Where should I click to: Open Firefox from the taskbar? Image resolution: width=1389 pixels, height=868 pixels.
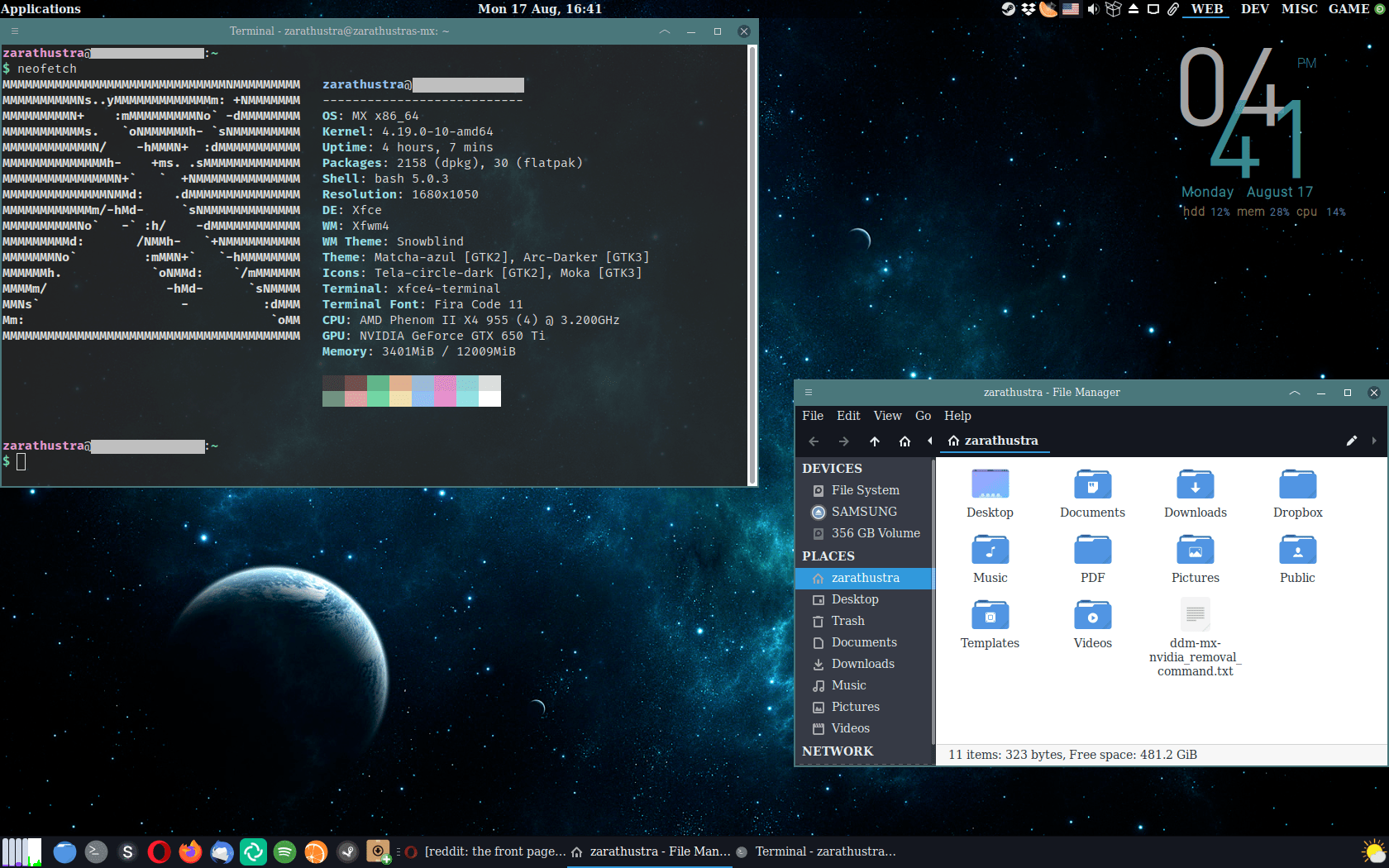coord(190,851)
